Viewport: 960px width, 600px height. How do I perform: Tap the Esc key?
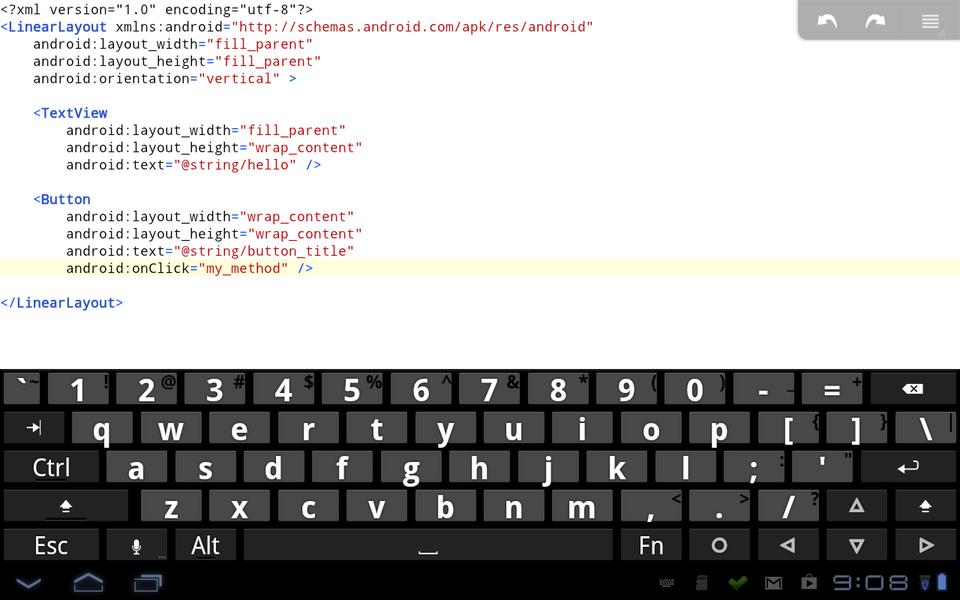pos(51,546)
